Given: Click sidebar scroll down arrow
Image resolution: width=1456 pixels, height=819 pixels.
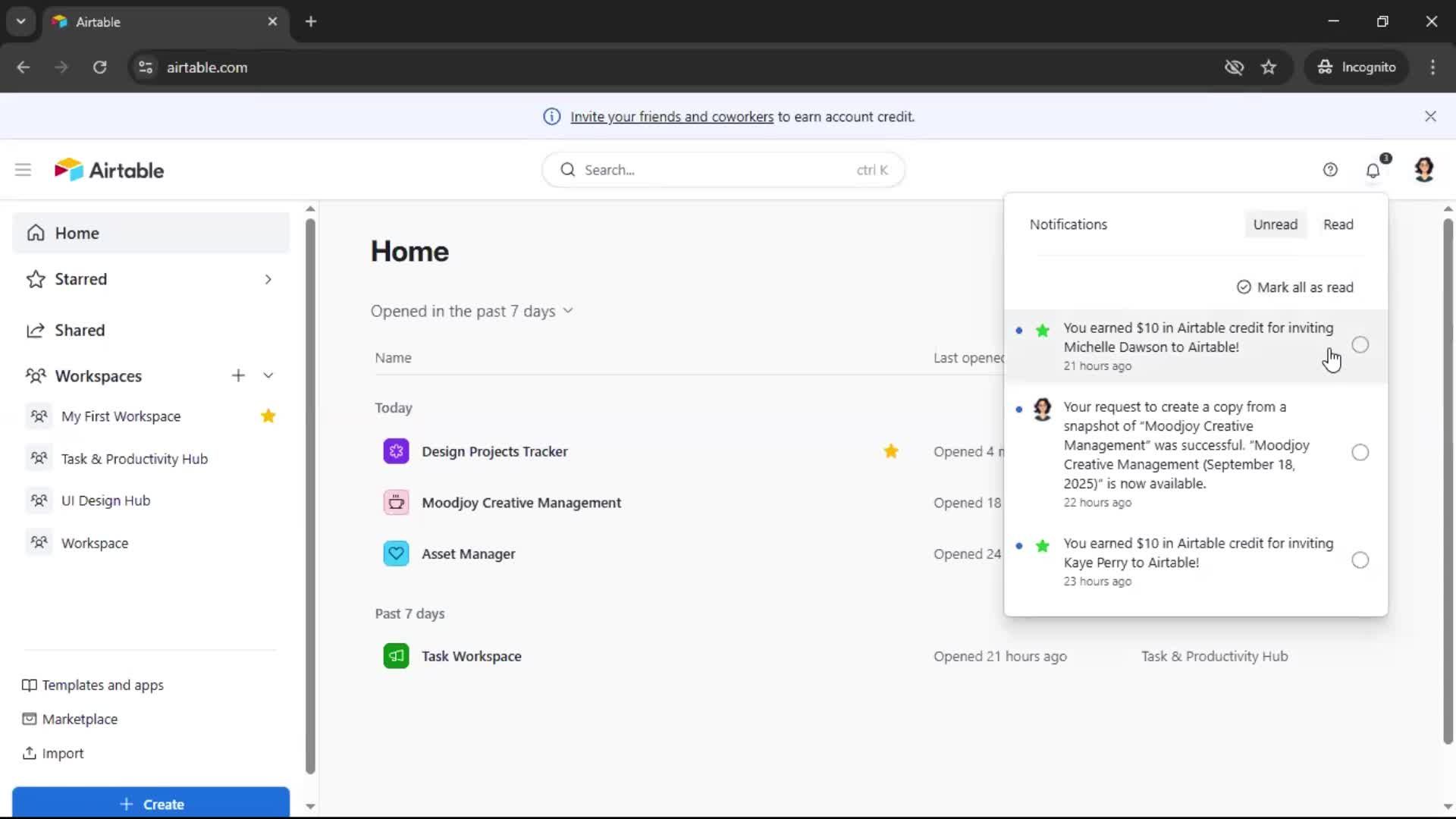Looking at the screenshot, I should click(x=310, y=806).
